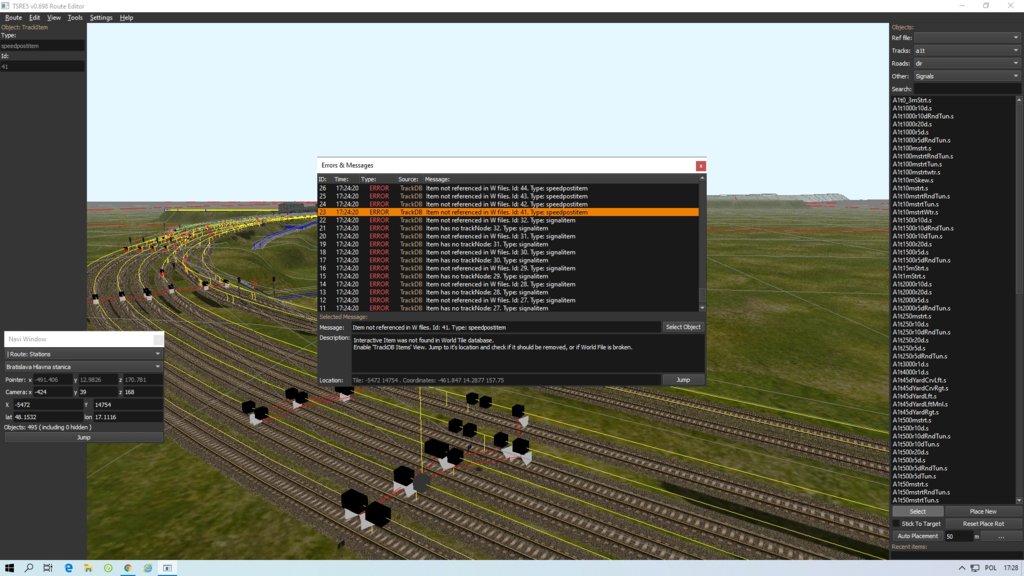1024x576 pixels.
Task: Click the Chrome icon in the taskbar
Action: pos(128,567)
